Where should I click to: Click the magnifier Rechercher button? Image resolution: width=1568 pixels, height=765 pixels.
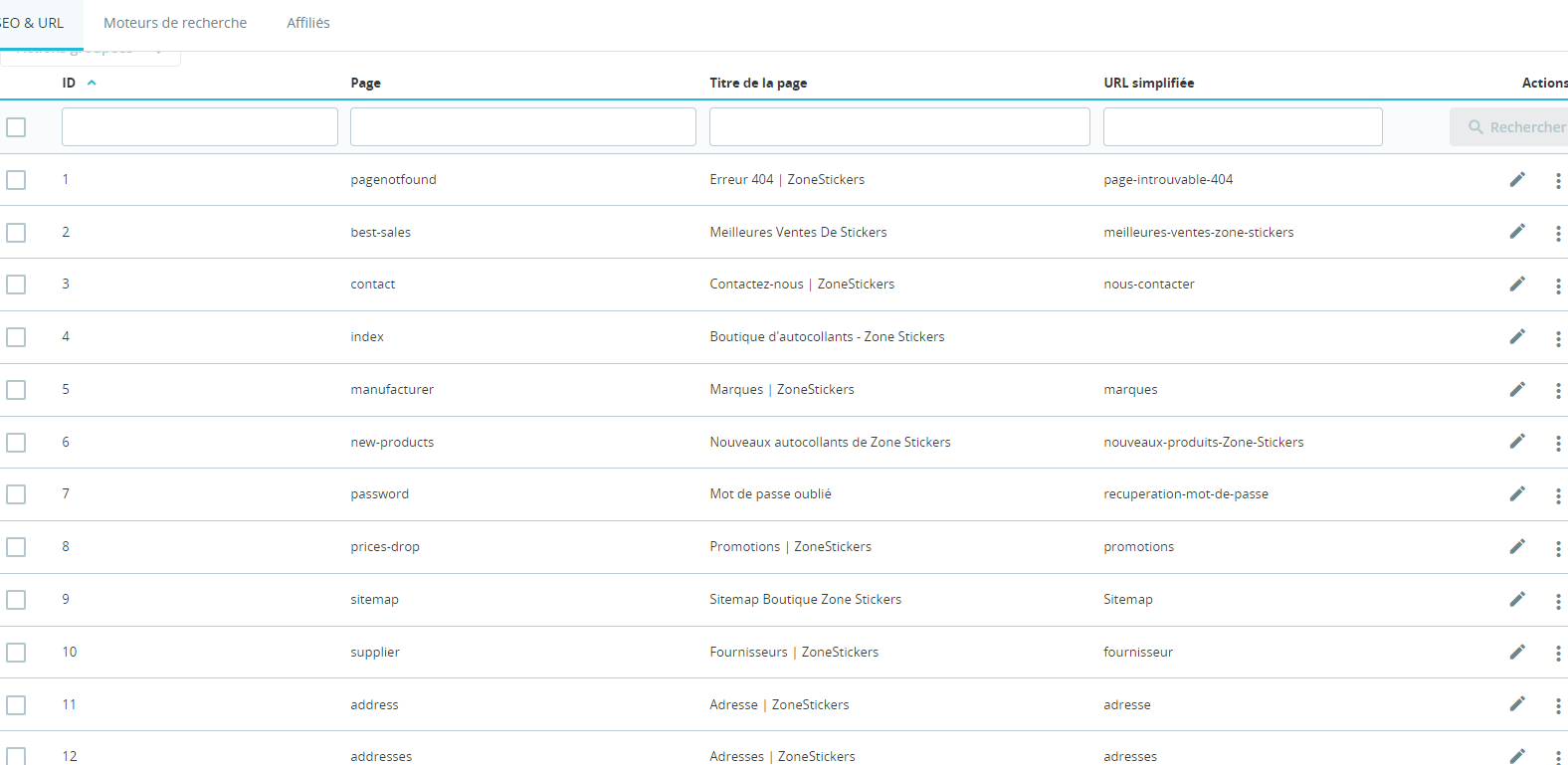click(1509, 127)
